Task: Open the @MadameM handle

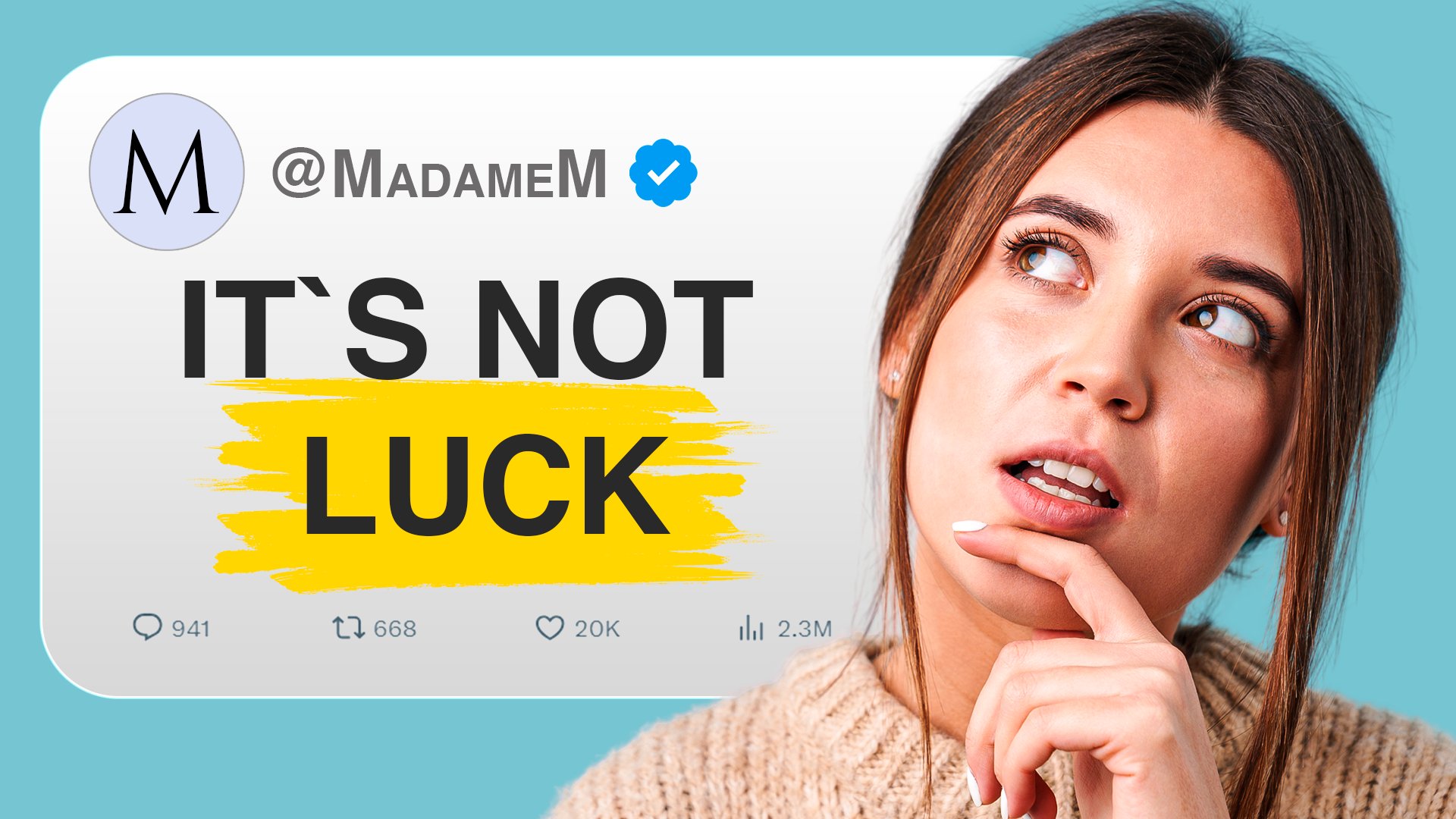Action: point(440,174)
